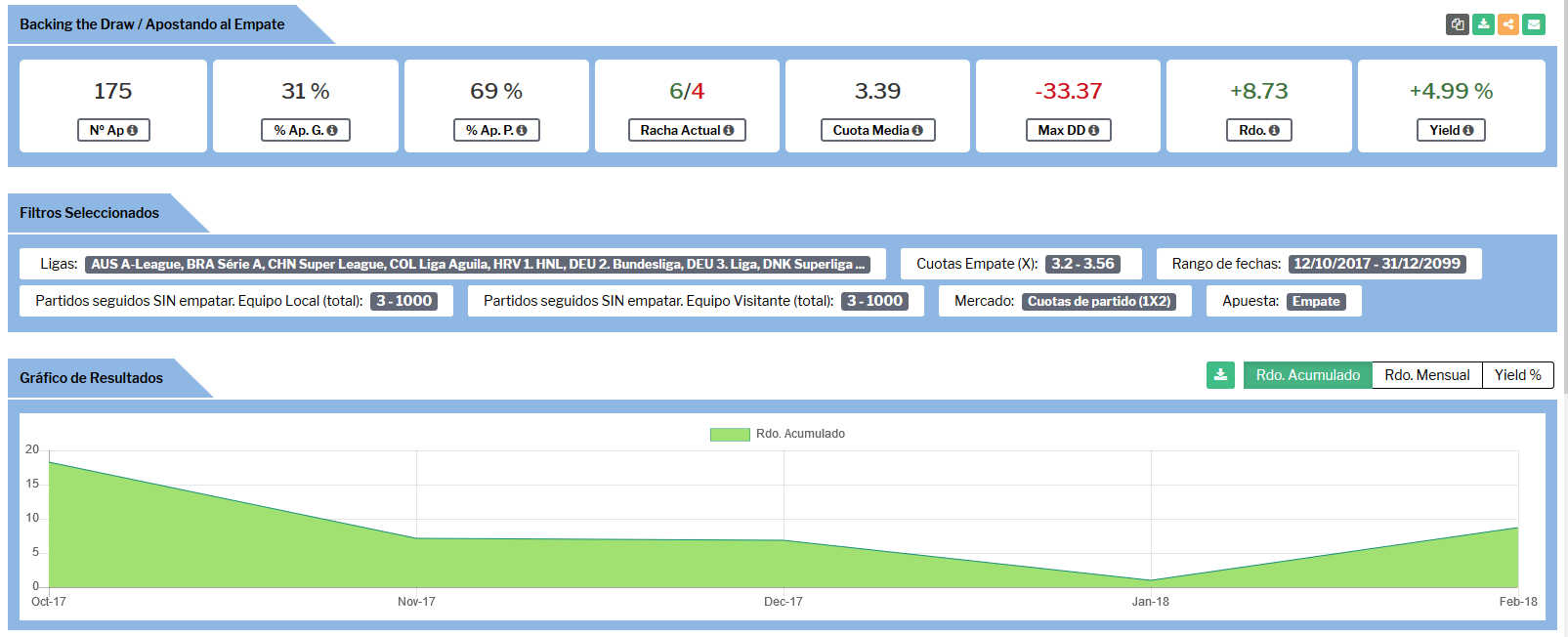Toggle Rdo. Acumulado legend color box

[x=729, y=434]
